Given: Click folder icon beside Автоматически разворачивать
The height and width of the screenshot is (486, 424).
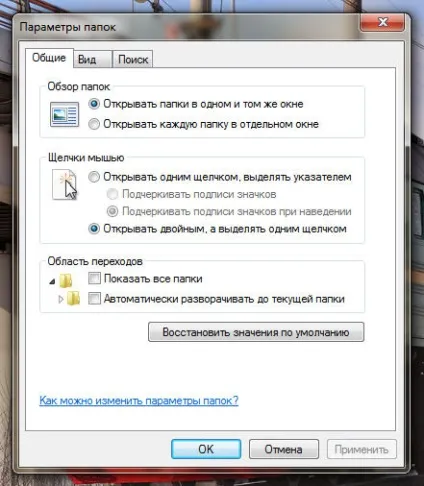Looking at the screenshot, I should [73, 298].
